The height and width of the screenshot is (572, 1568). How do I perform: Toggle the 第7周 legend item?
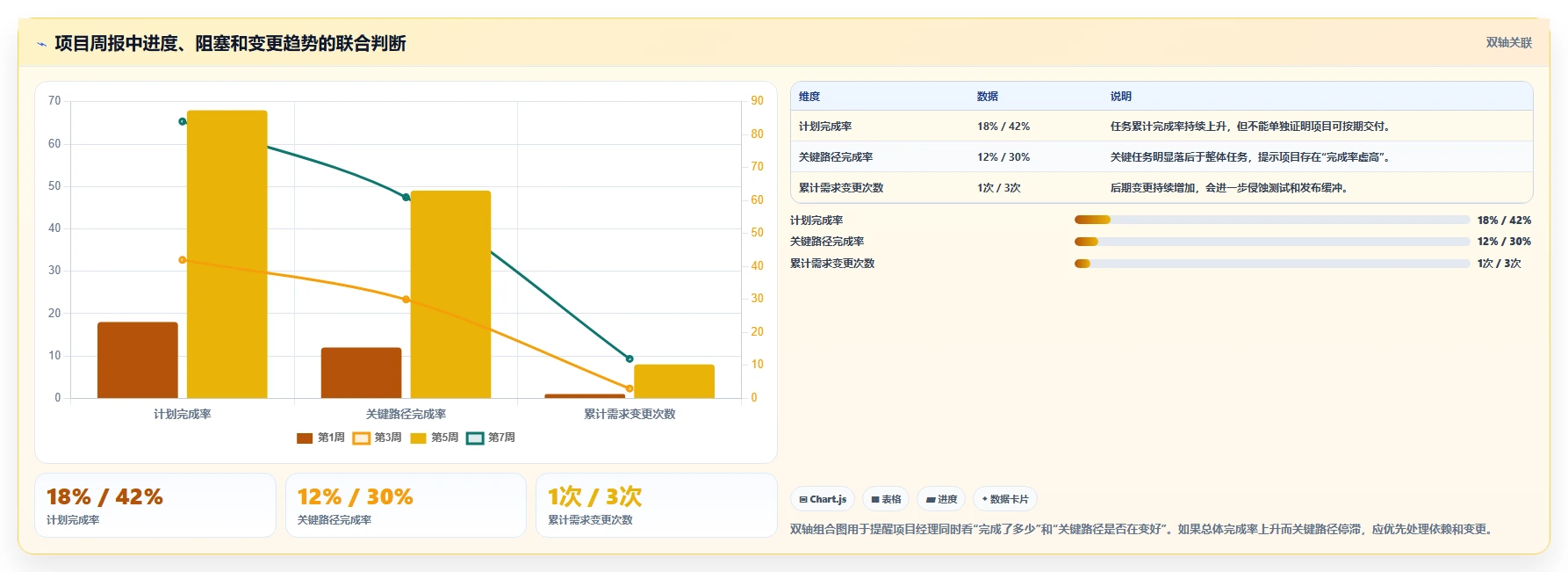(x=491, y=438)
